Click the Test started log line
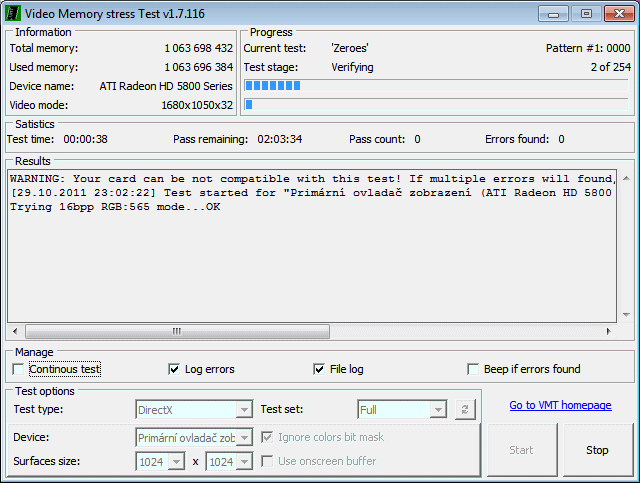Screen dimensions: 640x483 312,193
